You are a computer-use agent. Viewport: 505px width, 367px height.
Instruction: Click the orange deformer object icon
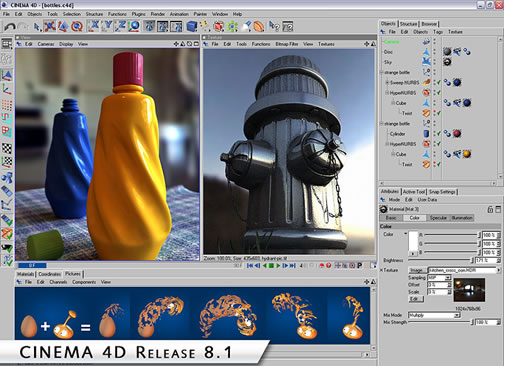[x=259, y=26]
